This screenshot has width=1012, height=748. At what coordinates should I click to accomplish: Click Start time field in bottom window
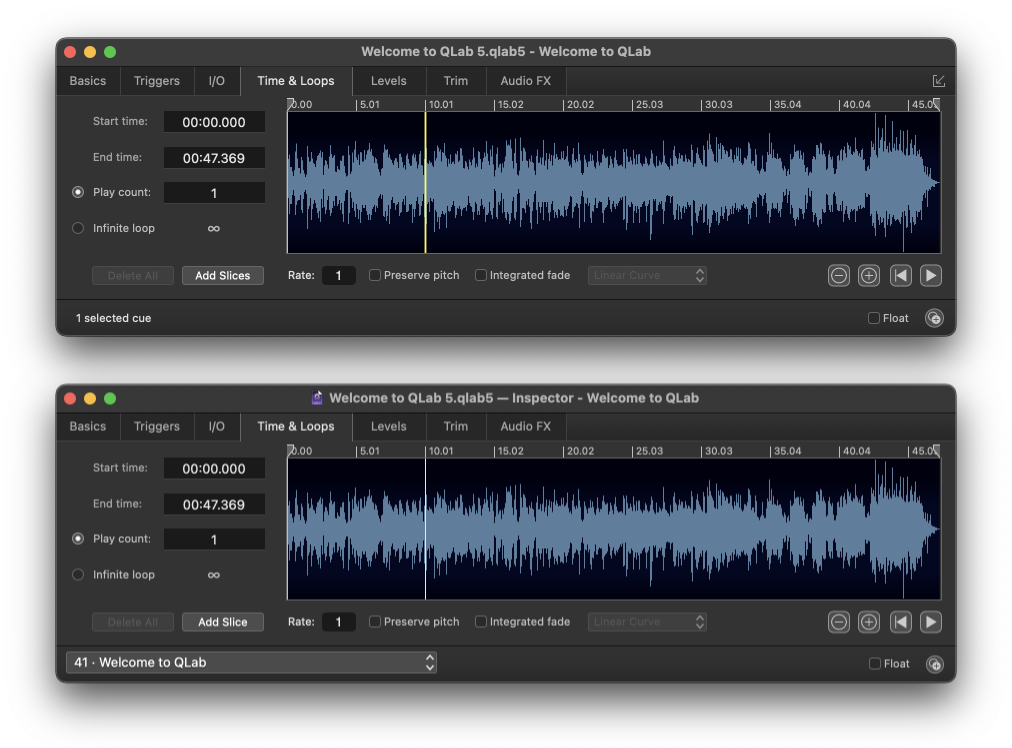[x=214, y=469]
